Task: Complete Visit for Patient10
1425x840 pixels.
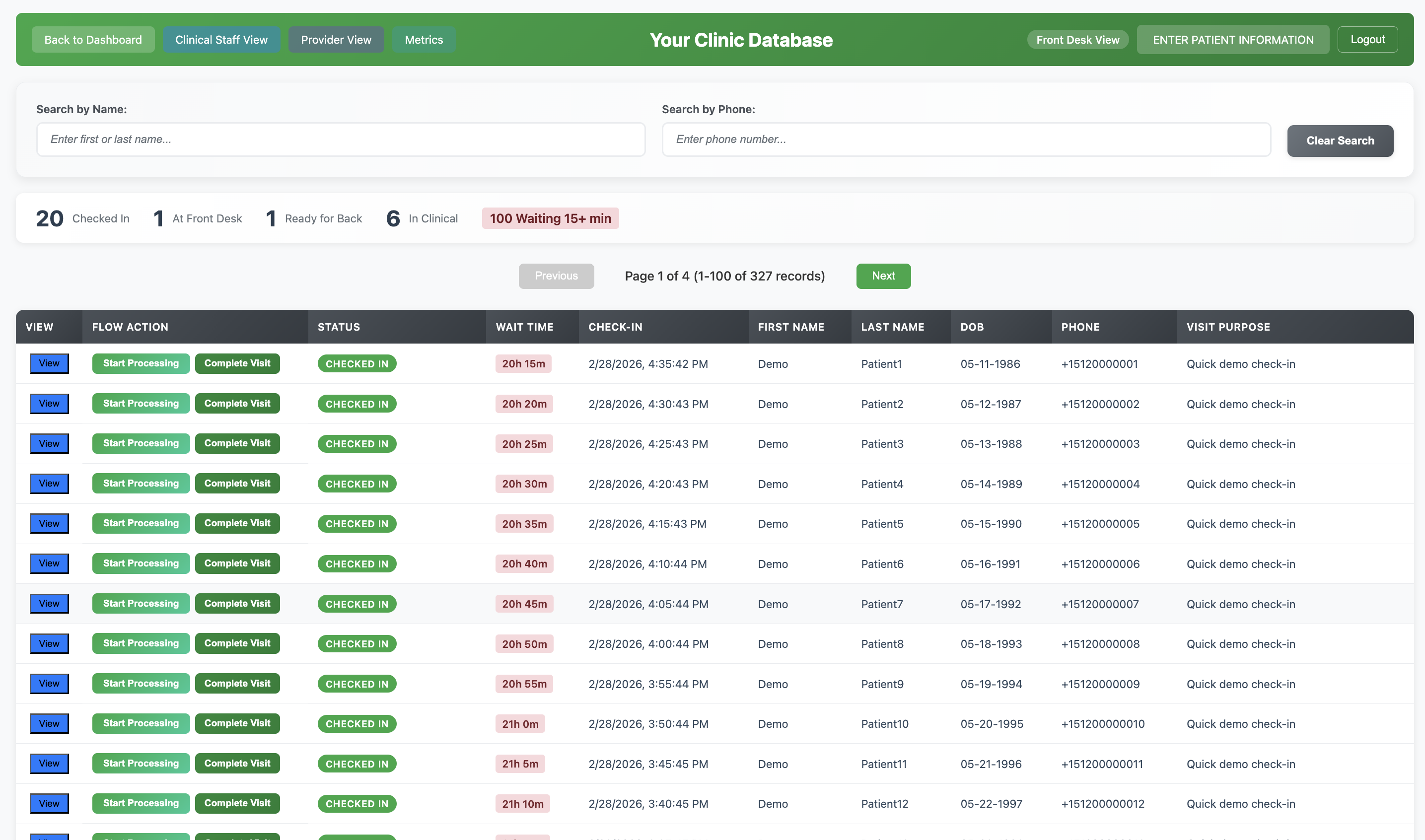Action: point(237,723)
